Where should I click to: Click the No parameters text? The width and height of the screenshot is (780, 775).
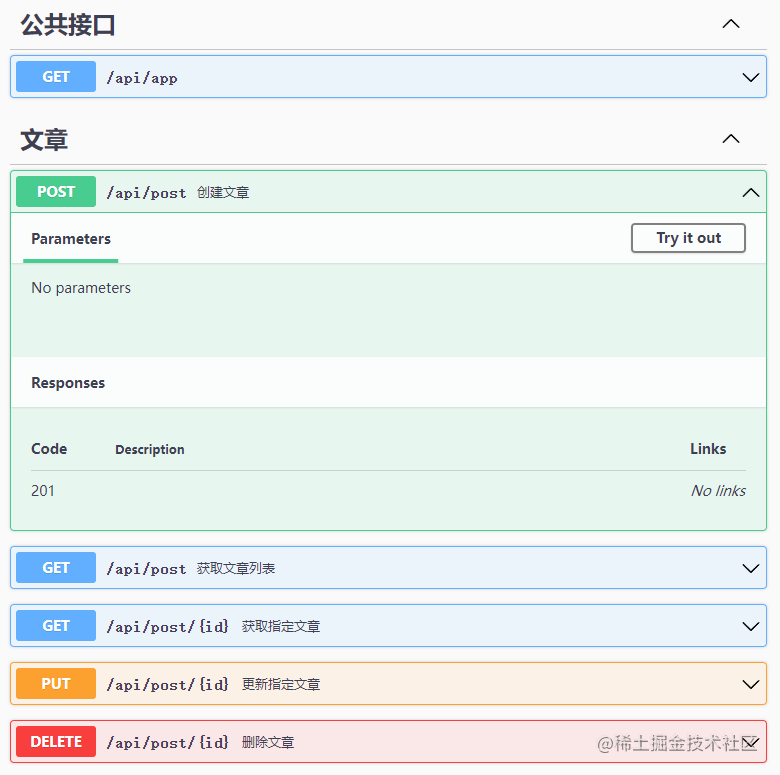[x=81, y=288]
